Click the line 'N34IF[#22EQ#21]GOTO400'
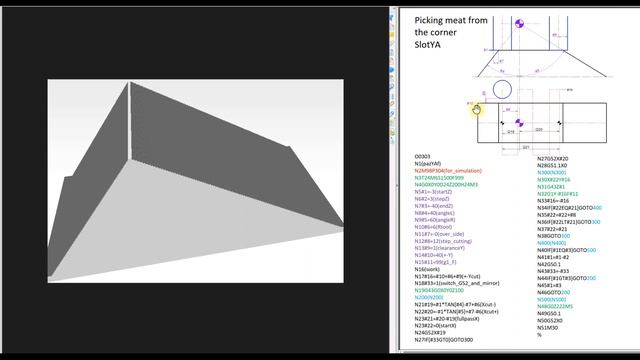 tap(569, 208)
